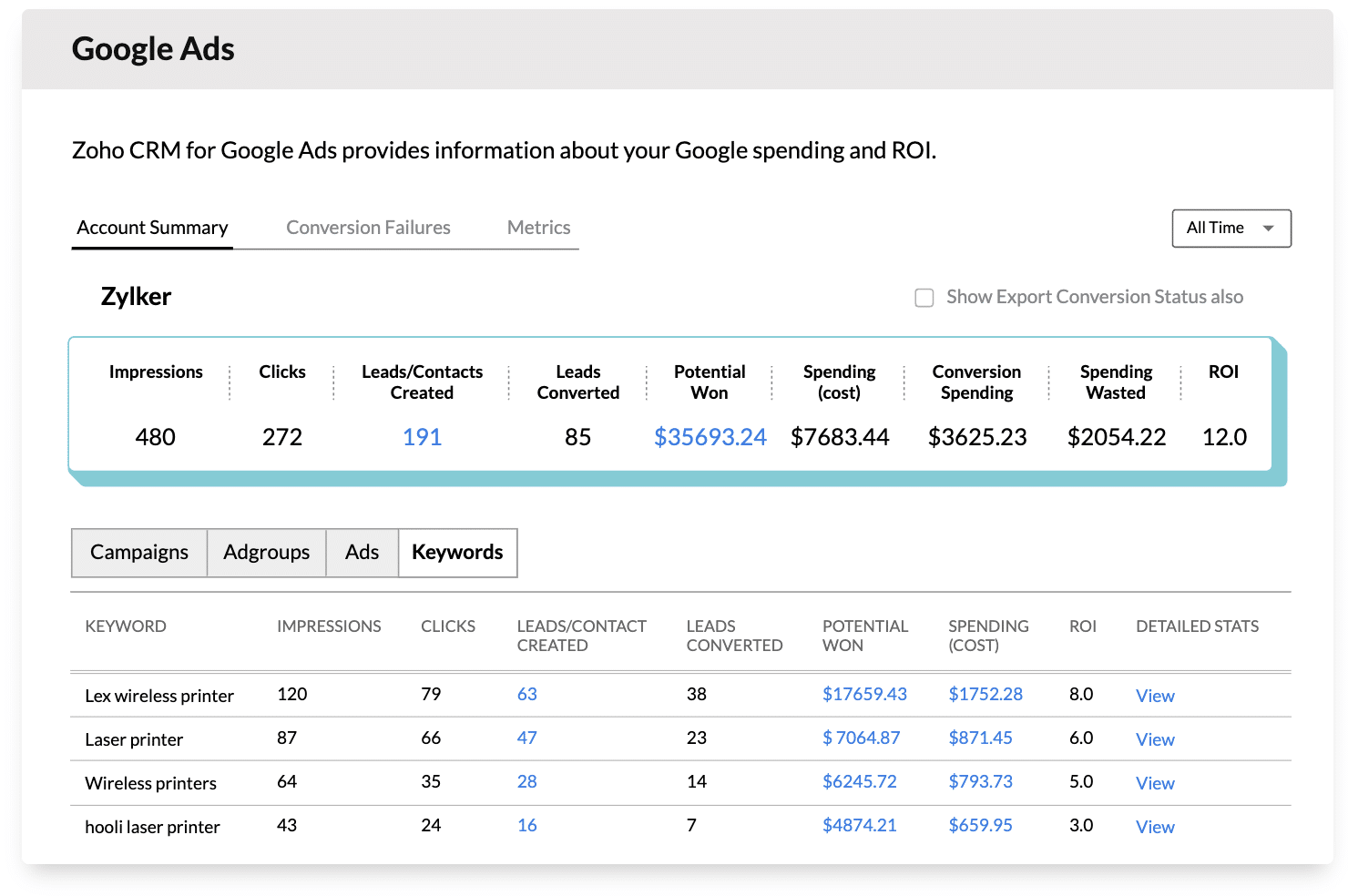Viewport: 1348px width, 896px height.
Task: Enable Show Export Conversion Status checkbox
Action: click(x=924, y=298)
